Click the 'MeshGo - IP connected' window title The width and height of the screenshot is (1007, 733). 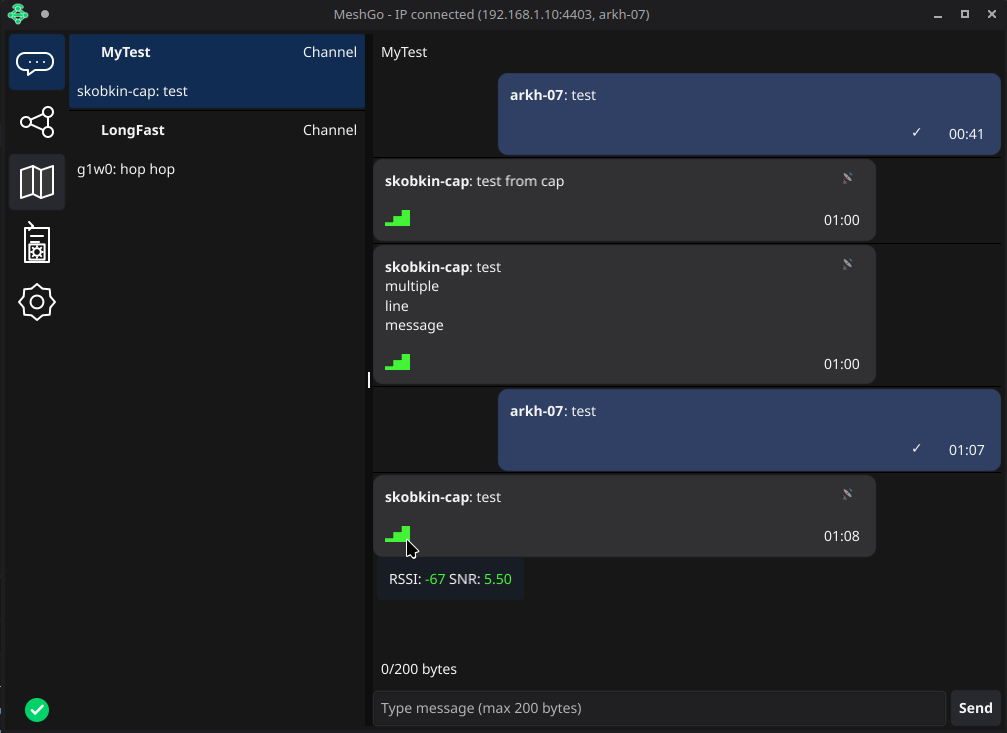(x=492, y=14)
